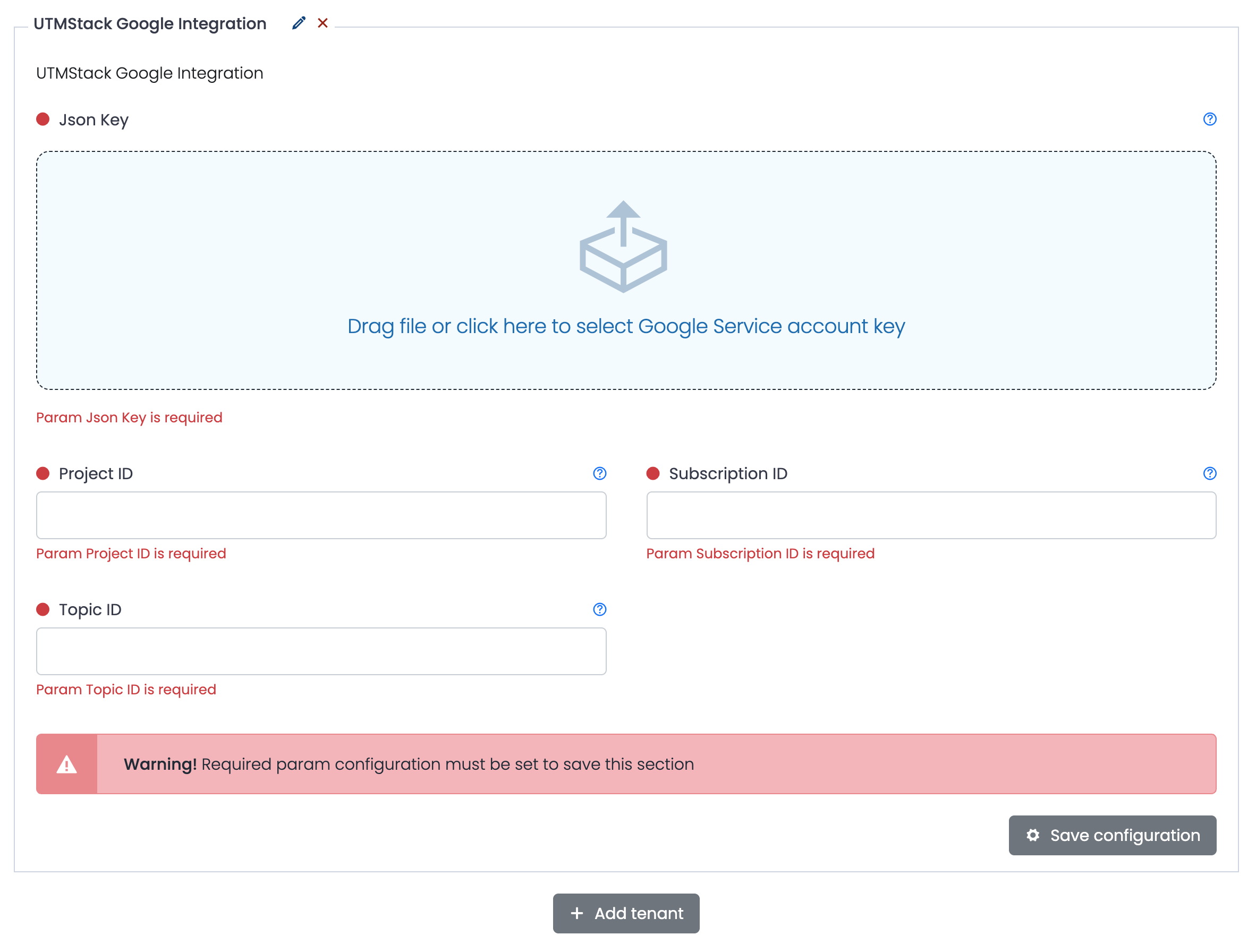This screenshot has width=1256, height=952.
Task: Click gear icon on Save configuration button
Action: coord(1033,836)
